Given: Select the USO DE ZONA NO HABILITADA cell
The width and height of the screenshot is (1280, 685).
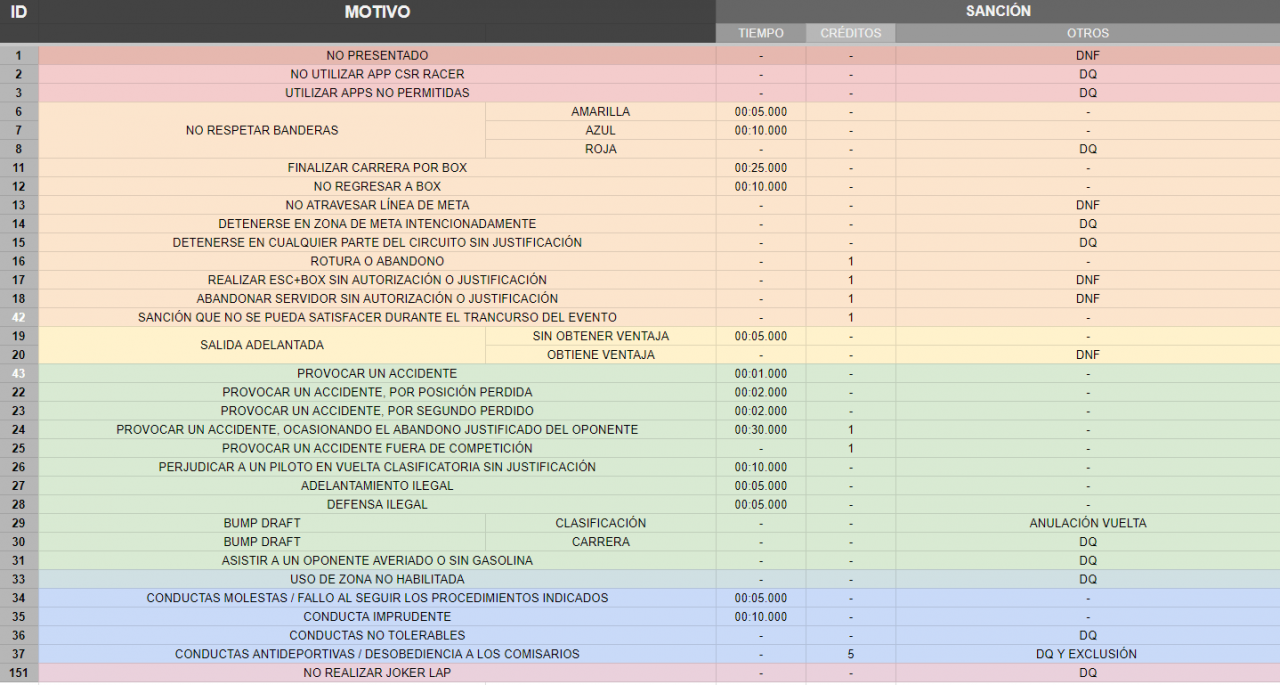Looking at the screenshot, I should click(x=377, y=579).
